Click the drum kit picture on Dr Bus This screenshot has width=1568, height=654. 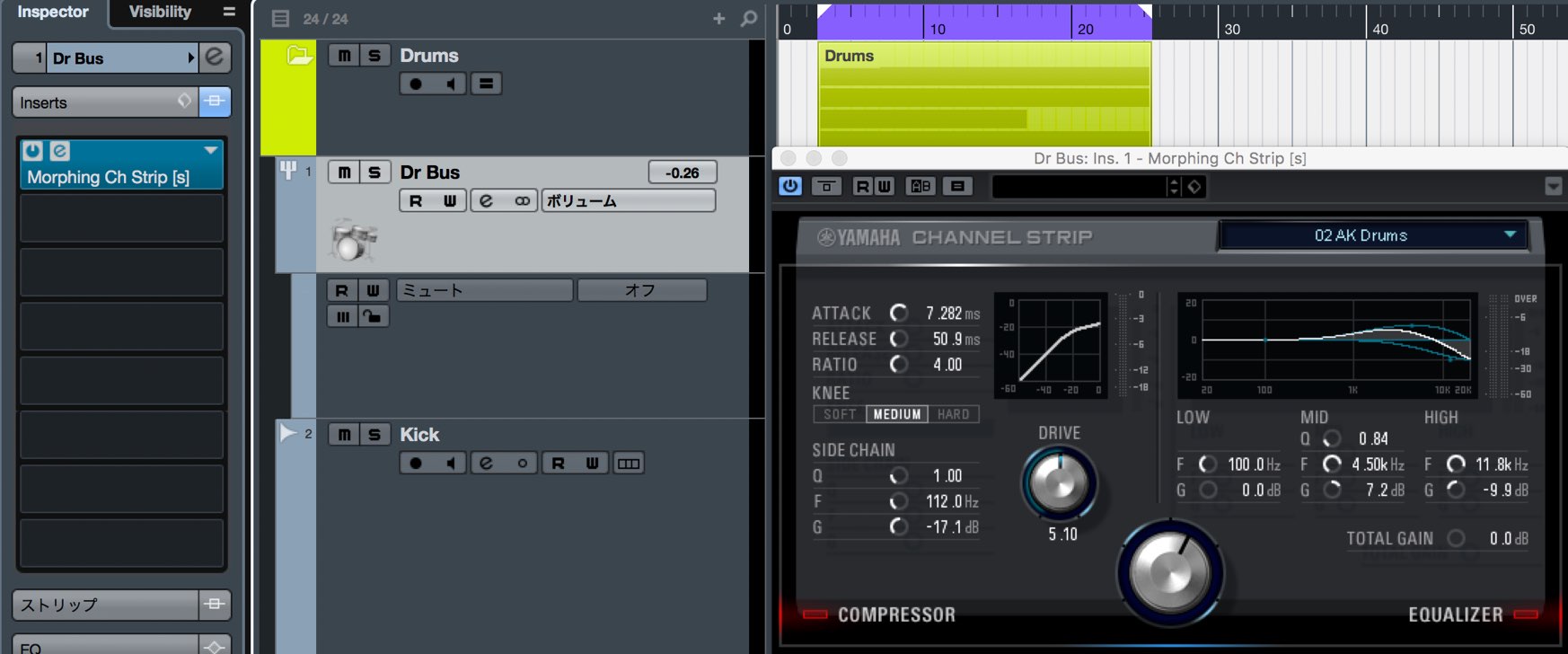coord(353,240)
